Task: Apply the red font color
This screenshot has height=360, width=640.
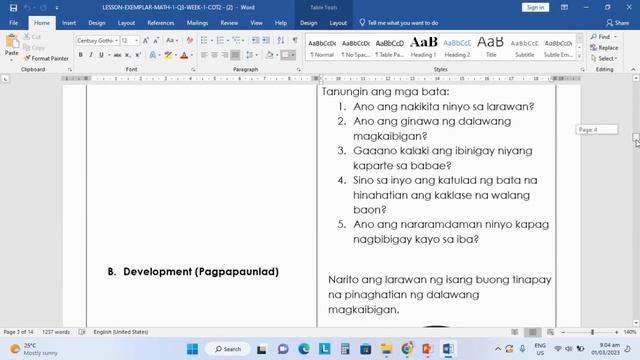Action: pyautogui.click(x=184, y=55)
